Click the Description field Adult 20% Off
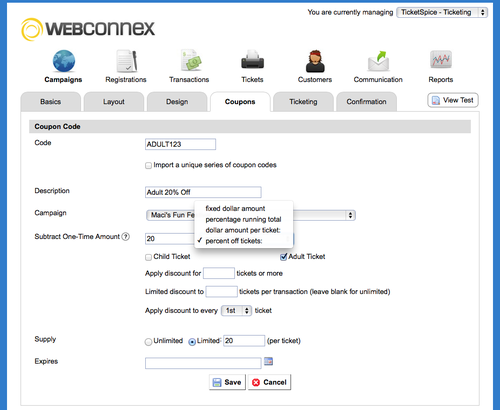Viewport: 500px width, 410px height. tap(203, 192)
